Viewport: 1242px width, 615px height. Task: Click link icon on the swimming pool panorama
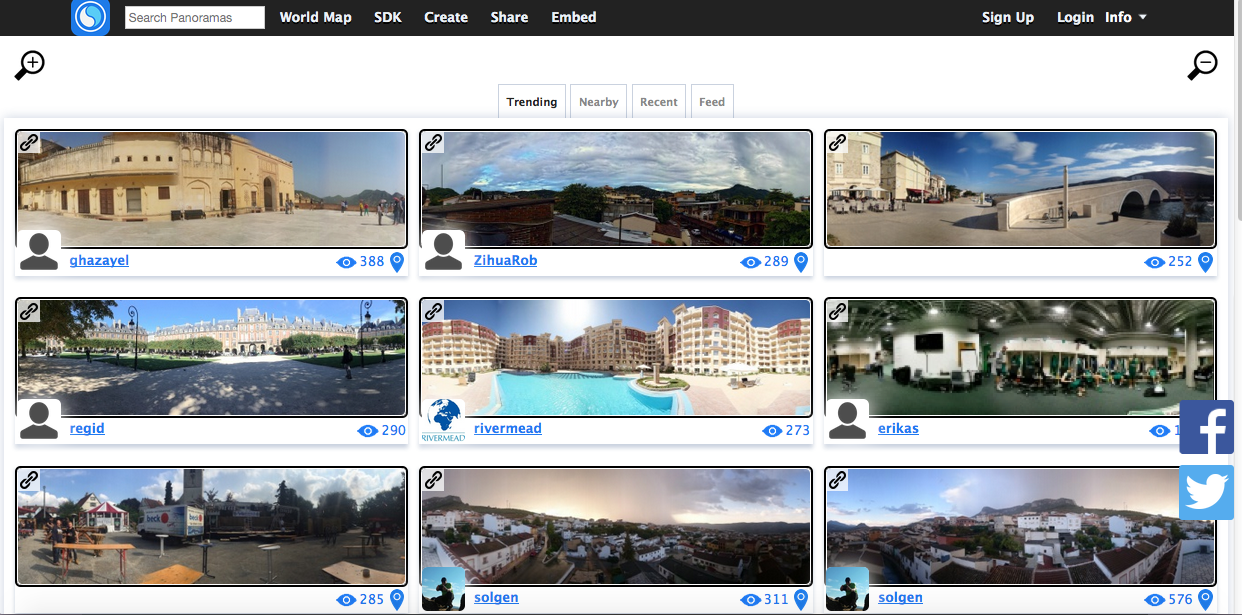coord(434,311)
